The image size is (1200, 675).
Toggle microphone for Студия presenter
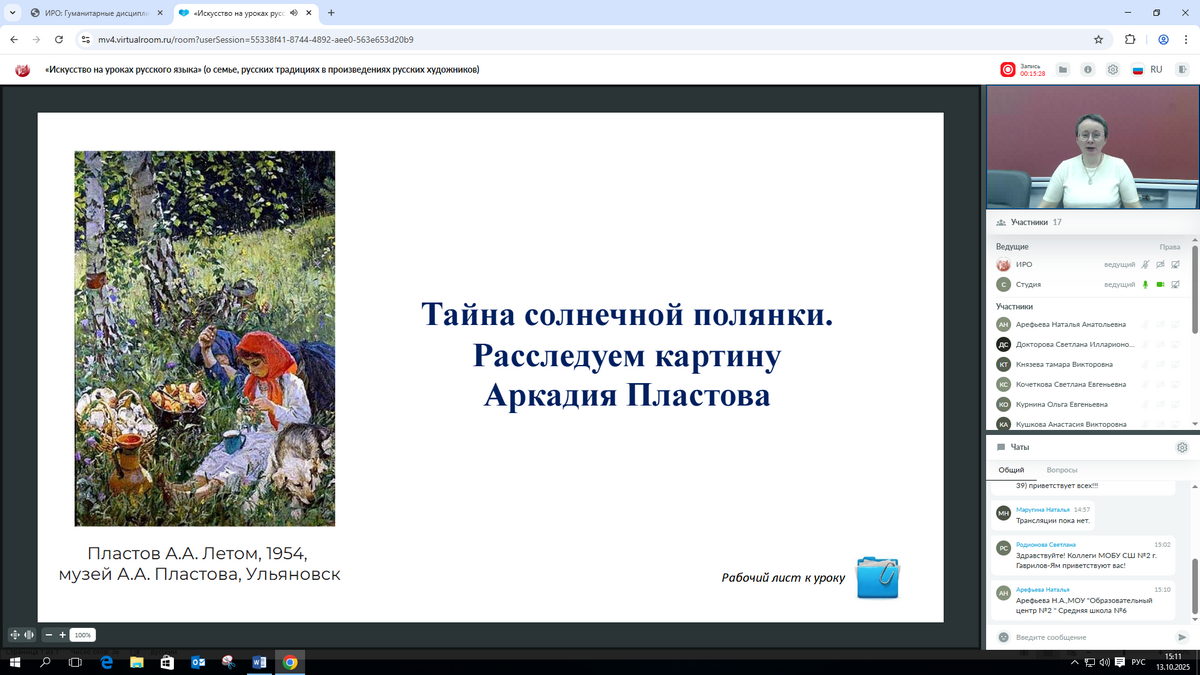click(x=1145, y=285)
